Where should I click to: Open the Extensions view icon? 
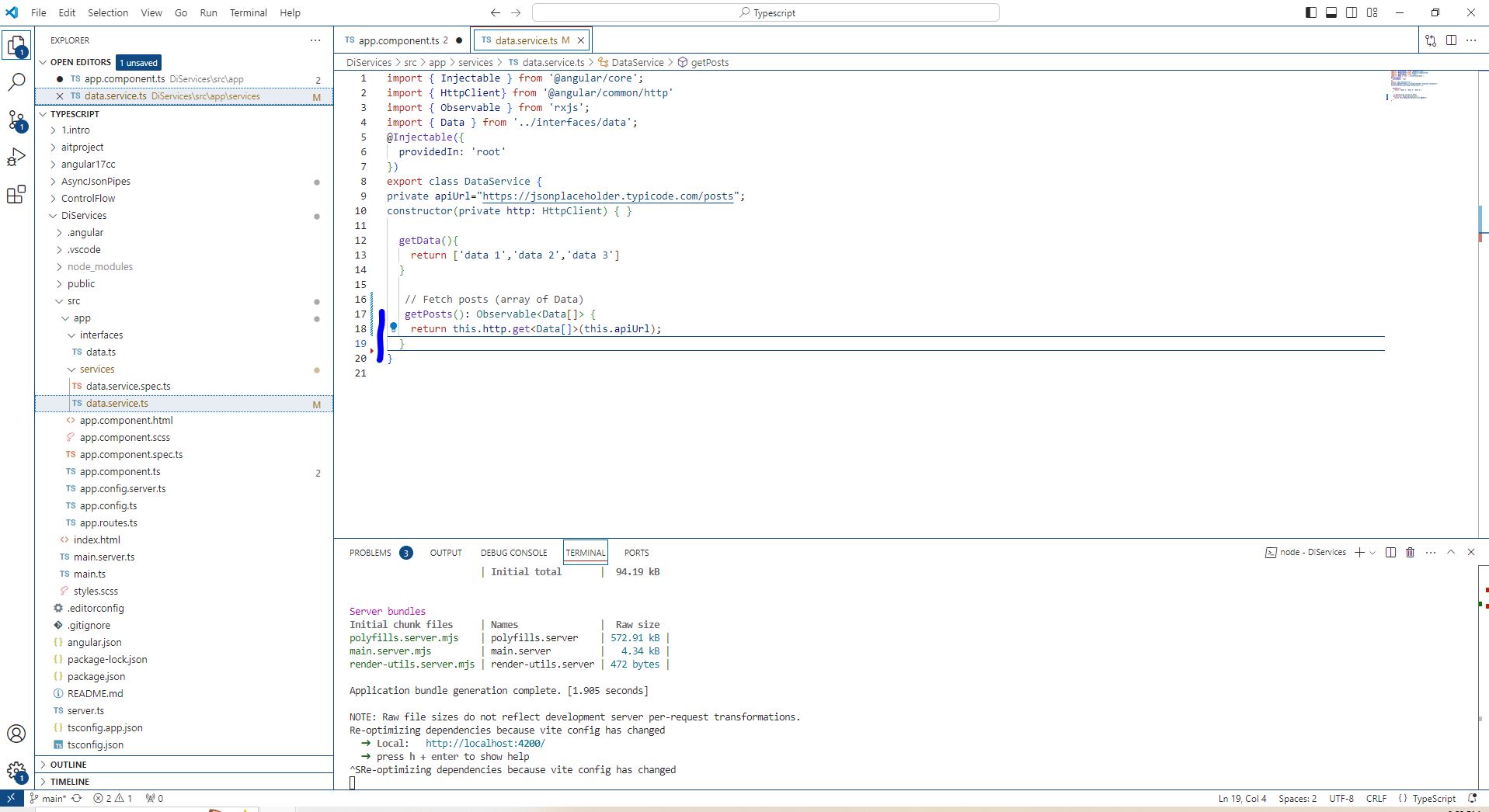(x=16, y=194)
